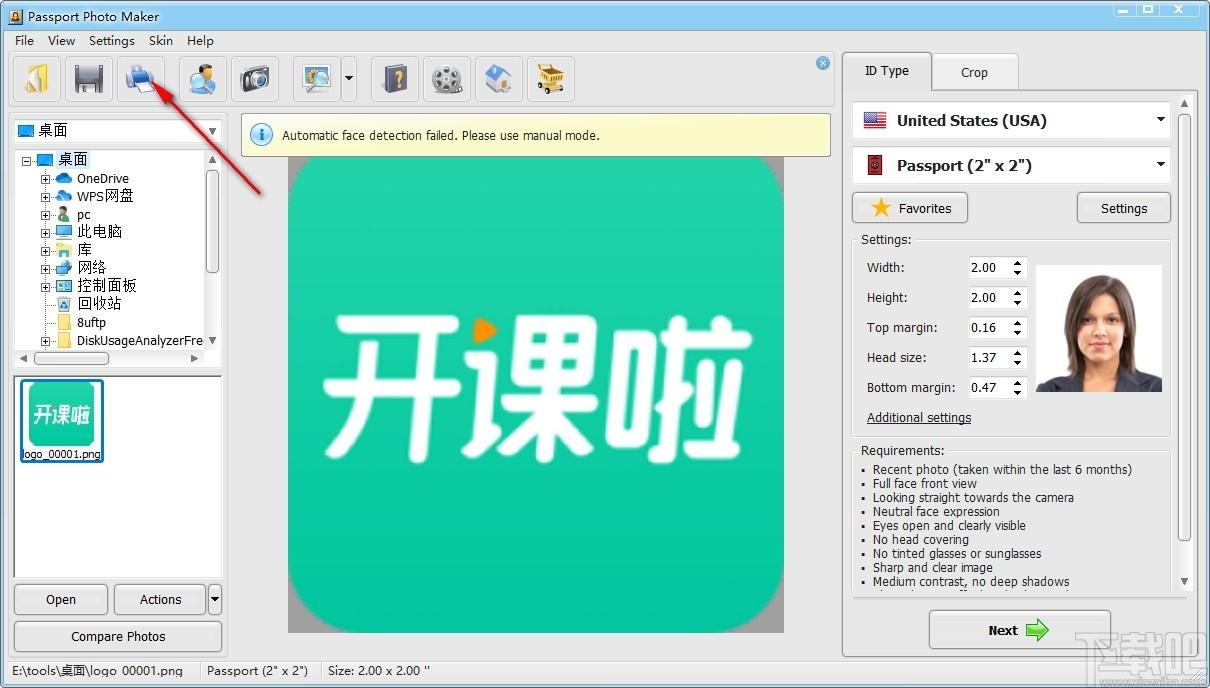Open the United States country dropdown
Screen dimensions: 1210x688
pos(1011,120)
